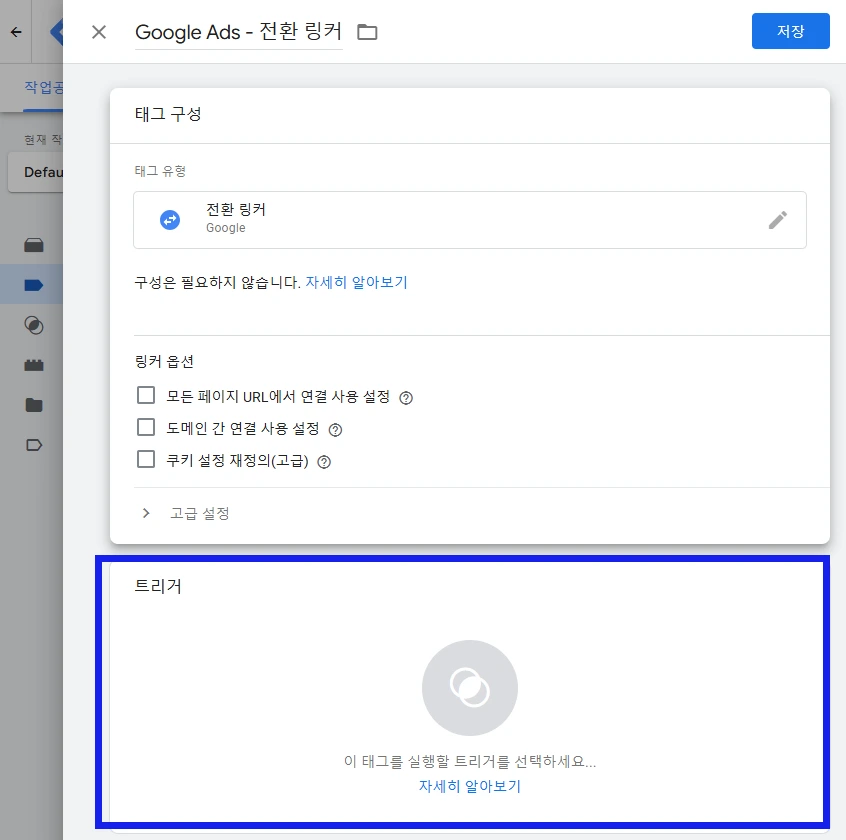Select the Tags icon in the left sidebar
This screenshot has width=846, height=840.
(33, 285)
